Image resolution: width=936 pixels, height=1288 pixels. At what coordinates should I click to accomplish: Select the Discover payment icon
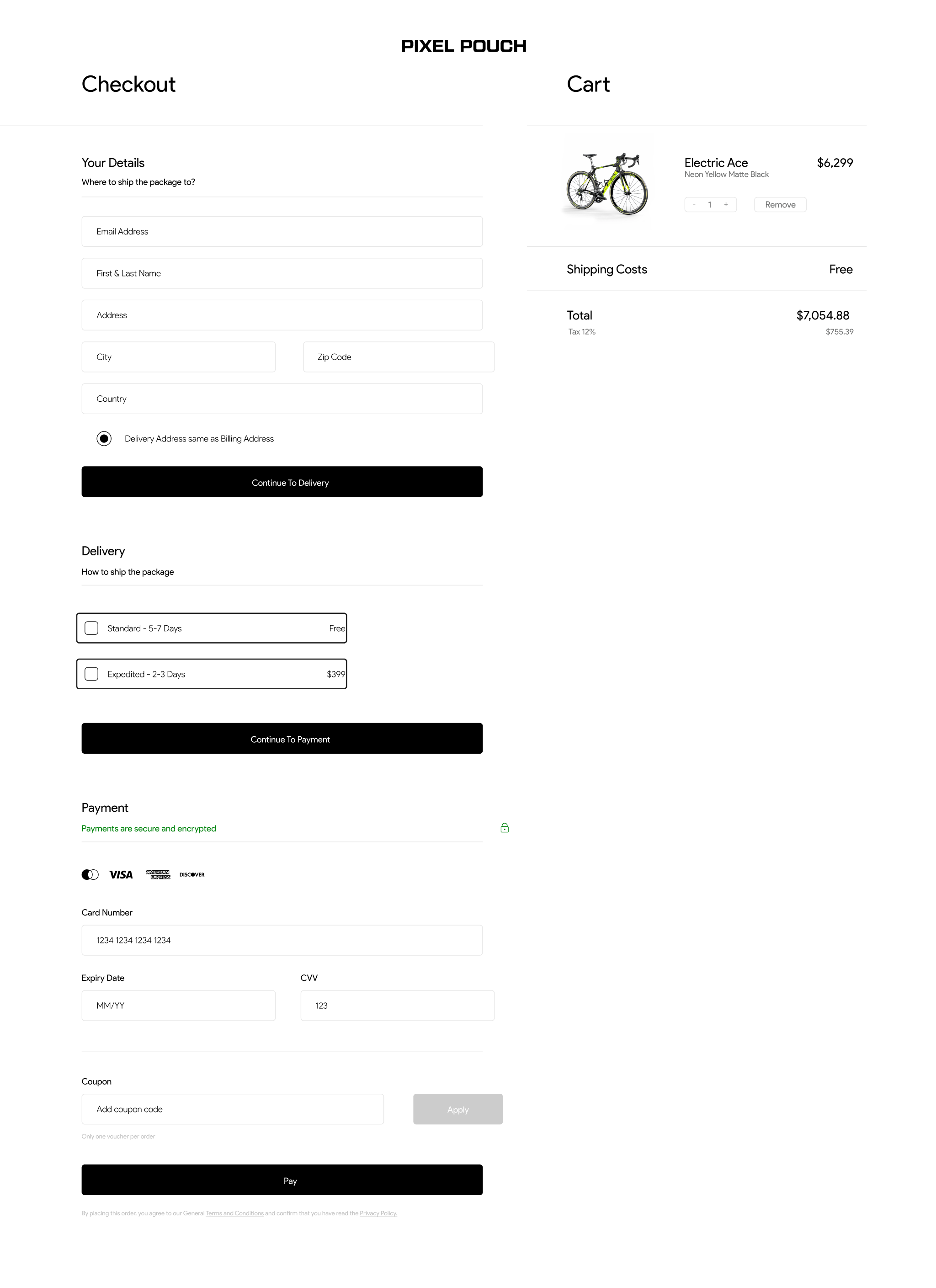coord(191,874)
